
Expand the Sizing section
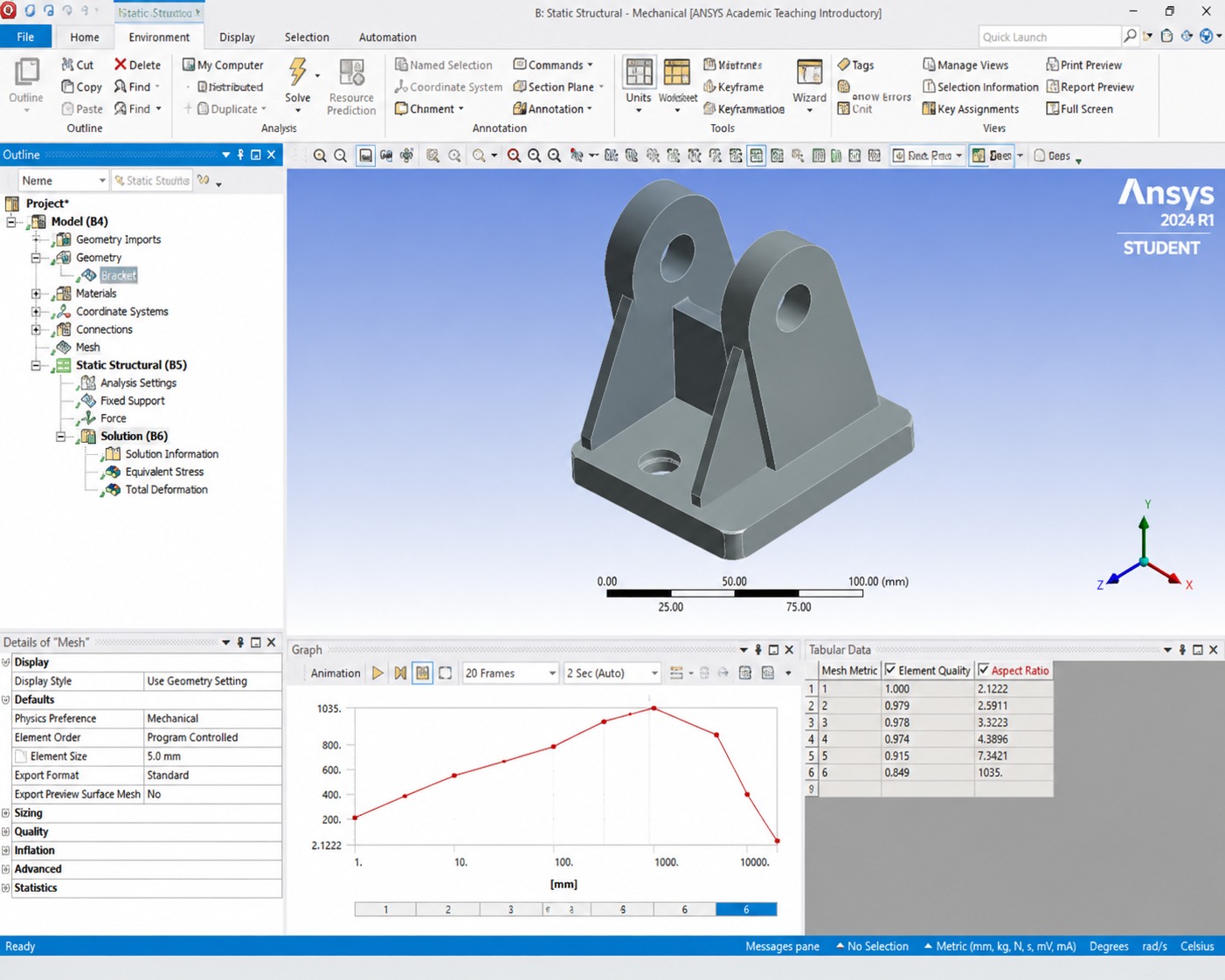[6, 813]
